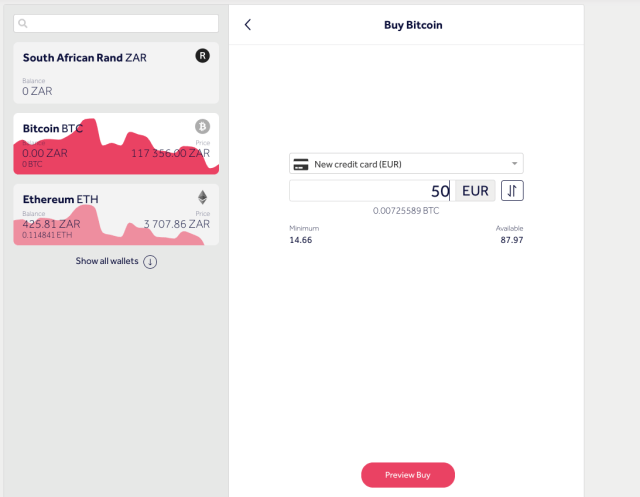Click the South African Rand R icon
Viewport: 640px width, 497px height.
(x=202, y=56)
